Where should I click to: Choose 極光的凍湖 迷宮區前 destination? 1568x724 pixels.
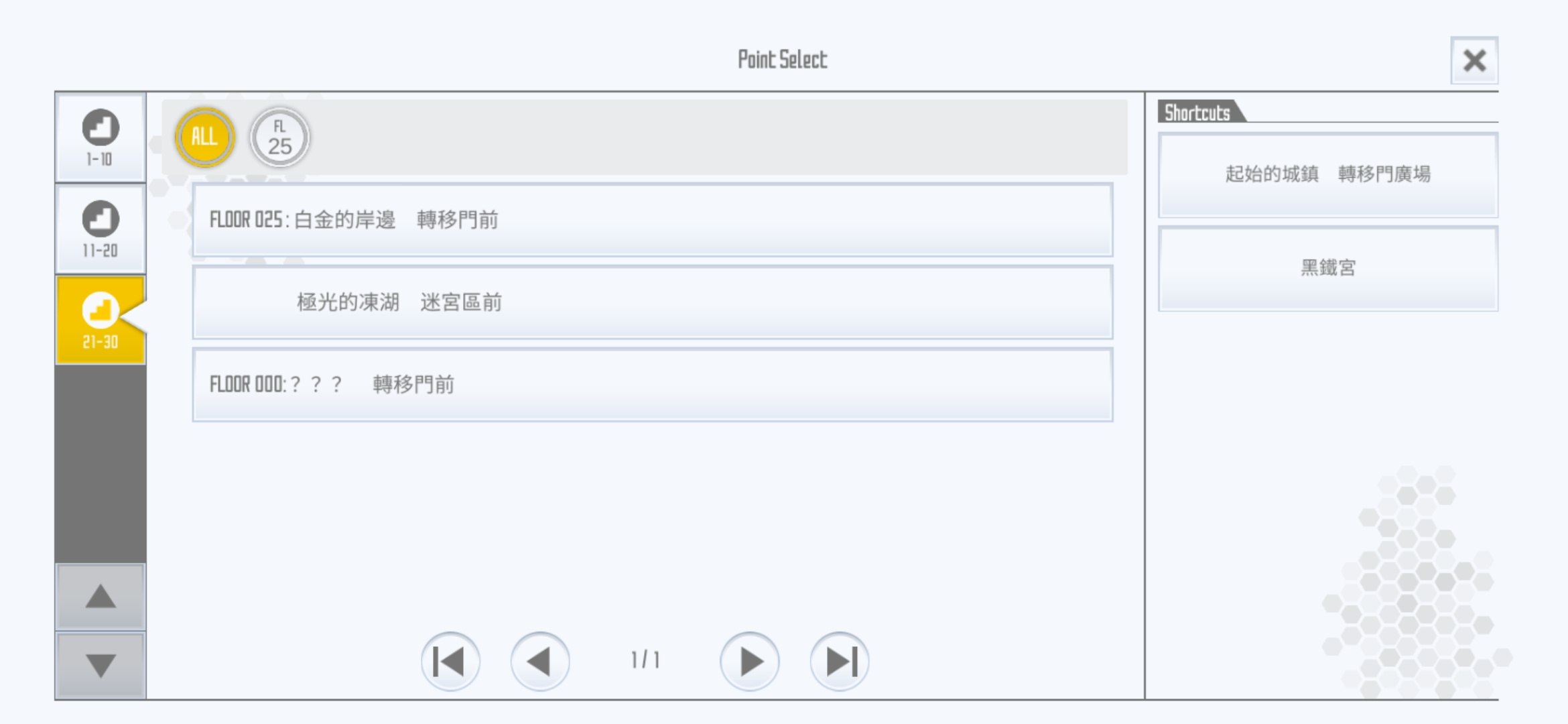653,302
